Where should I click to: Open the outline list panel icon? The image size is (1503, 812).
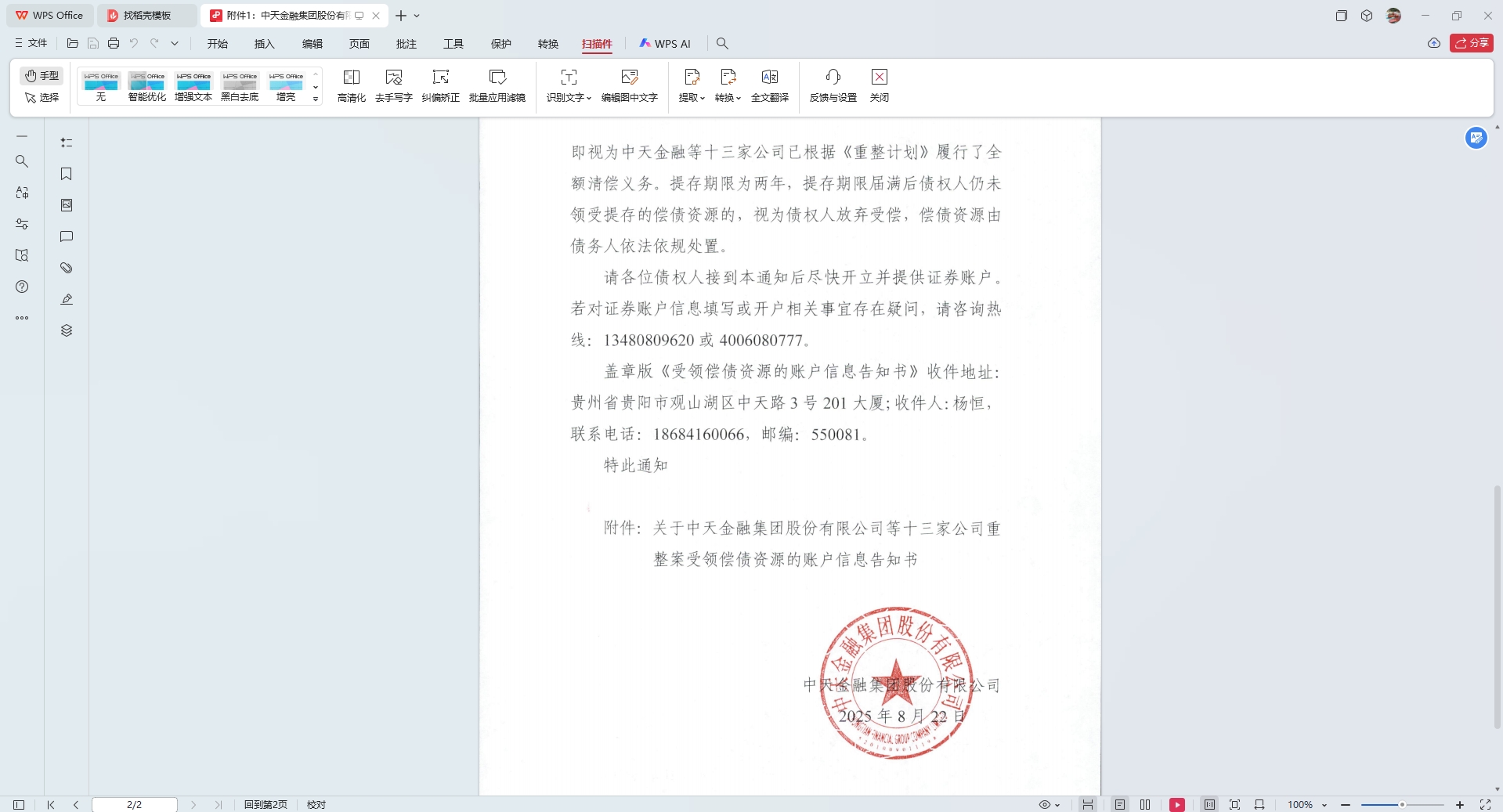67,143
